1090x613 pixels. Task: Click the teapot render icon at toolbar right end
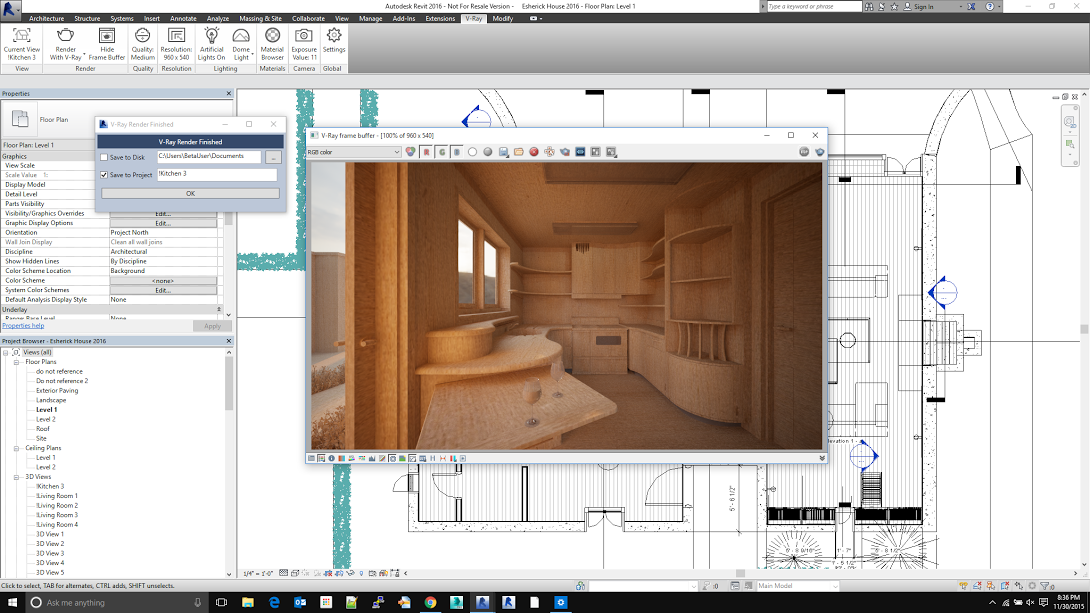pos(820,152)
